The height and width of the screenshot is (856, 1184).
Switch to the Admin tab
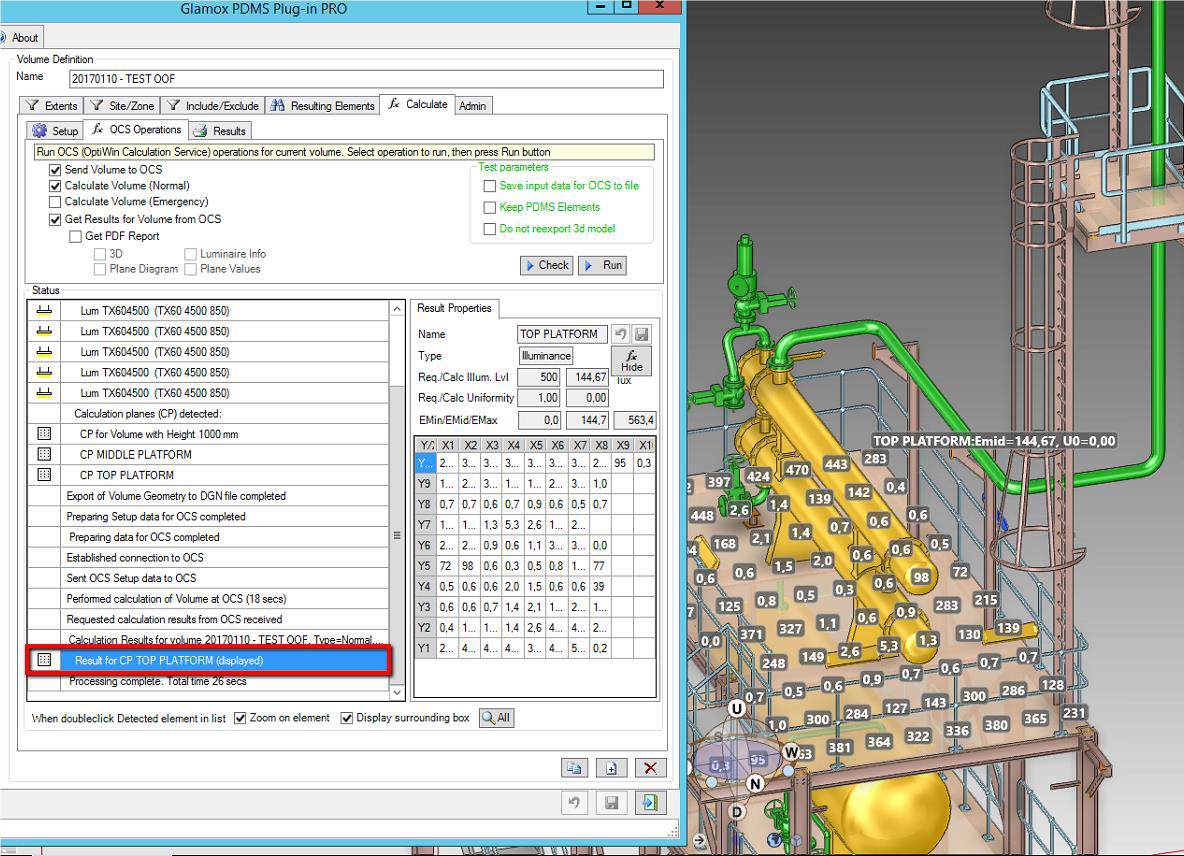pos(473,106)
